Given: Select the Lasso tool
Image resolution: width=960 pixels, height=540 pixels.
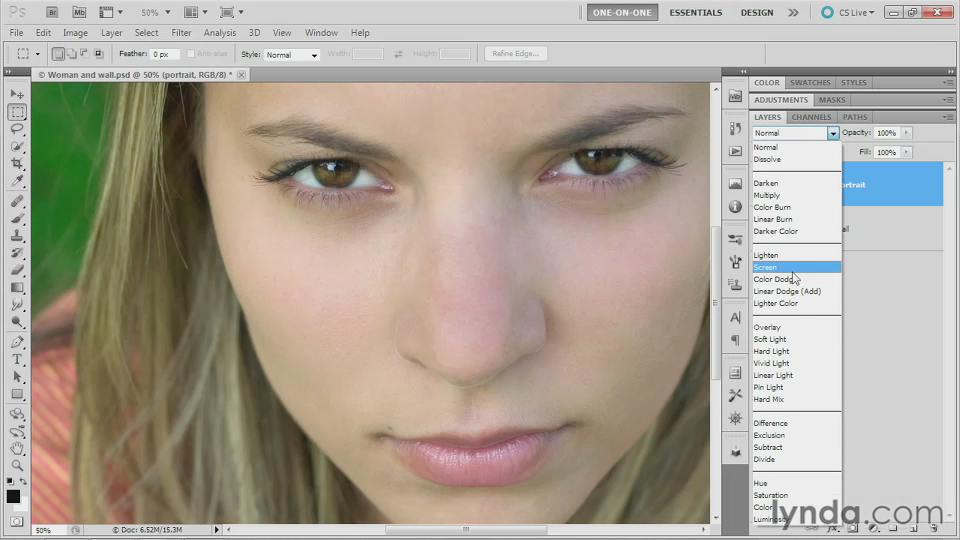Looking at the screenshot, I should point(17,129).
